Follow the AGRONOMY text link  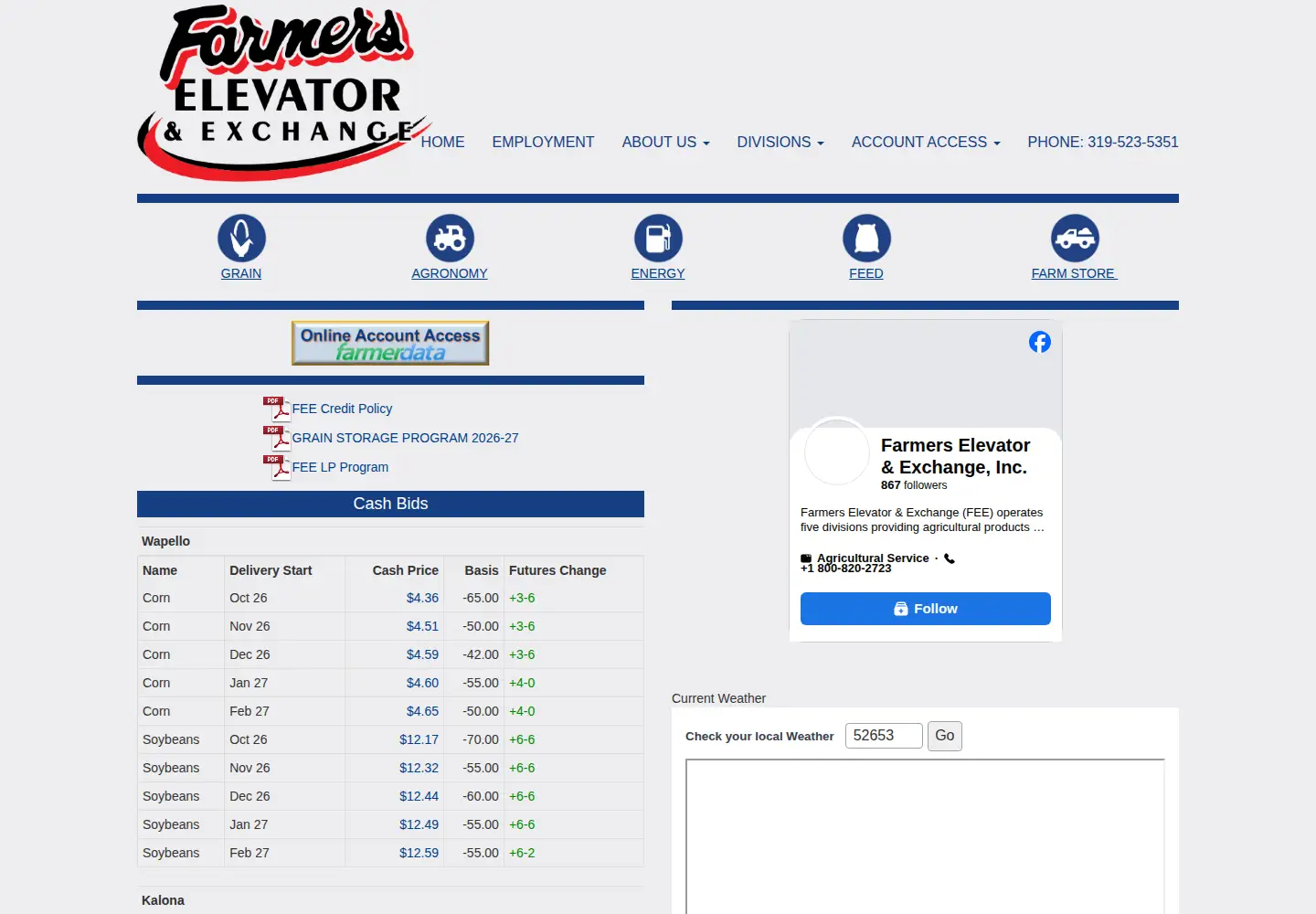tap(450, 273)
